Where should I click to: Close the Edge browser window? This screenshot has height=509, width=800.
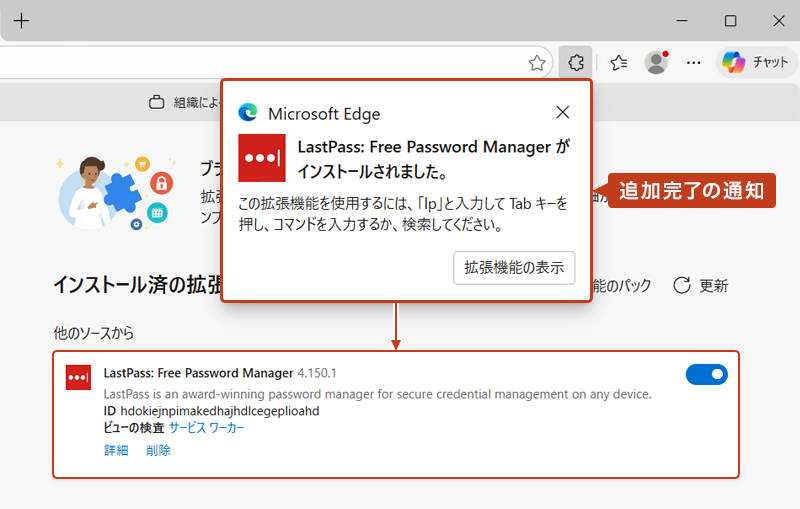tap(779, 21)
